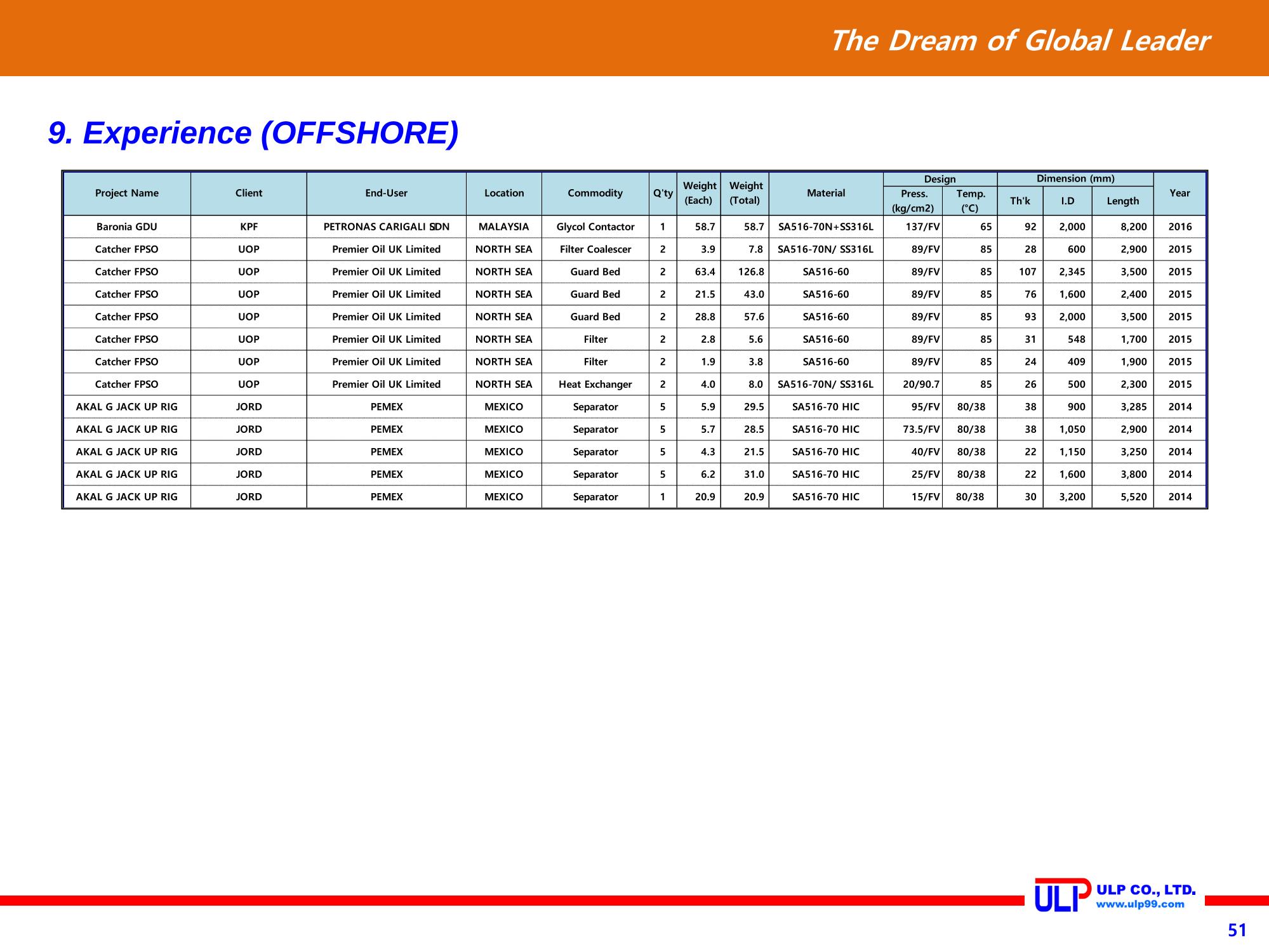Click the SA516-70N+SS316L material cell
This screenshot has width=1269, height=952.
click(825, 227)
